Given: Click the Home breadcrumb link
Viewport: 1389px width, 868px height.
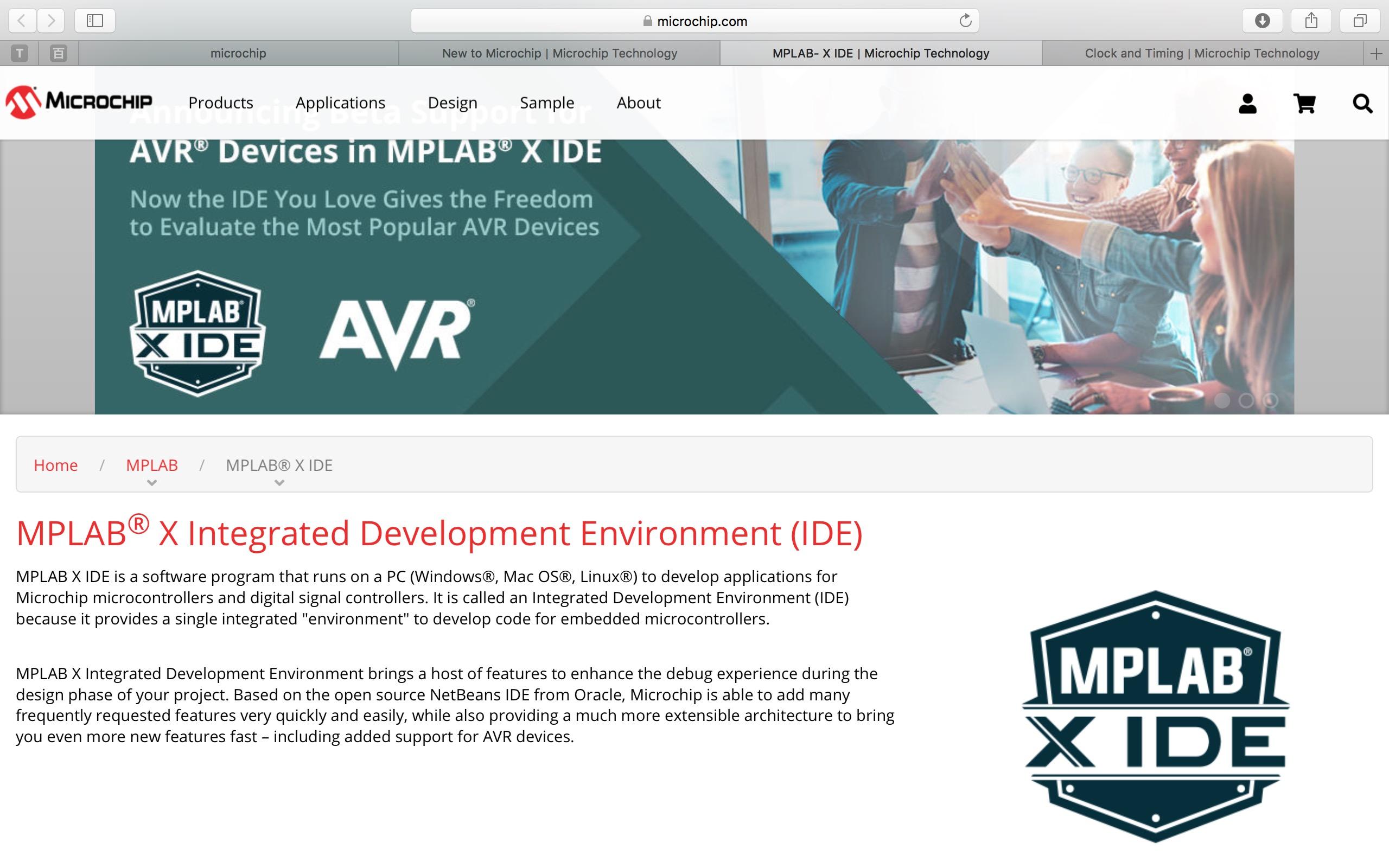Looking at the screenshot, I should pyautogui.click(x=56, y=465).
